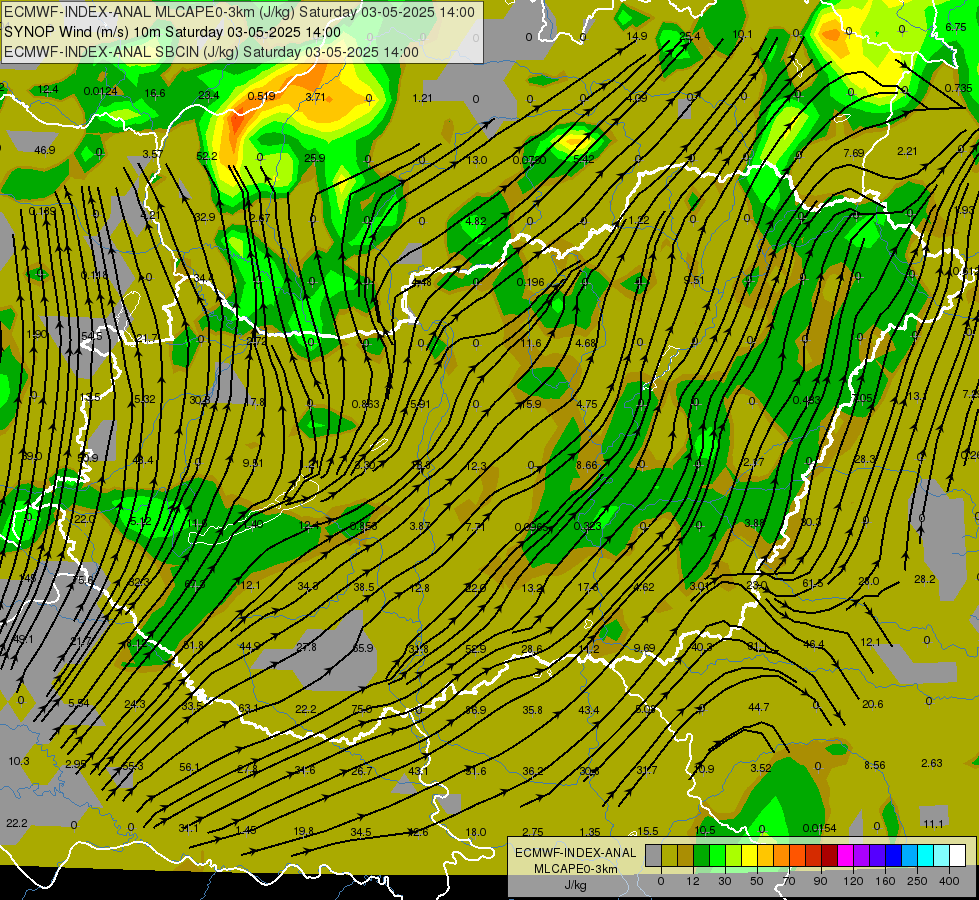Screen dimensions: 979x900
Task: Click the cyan swatch left of white
Action: coord(942,856)
